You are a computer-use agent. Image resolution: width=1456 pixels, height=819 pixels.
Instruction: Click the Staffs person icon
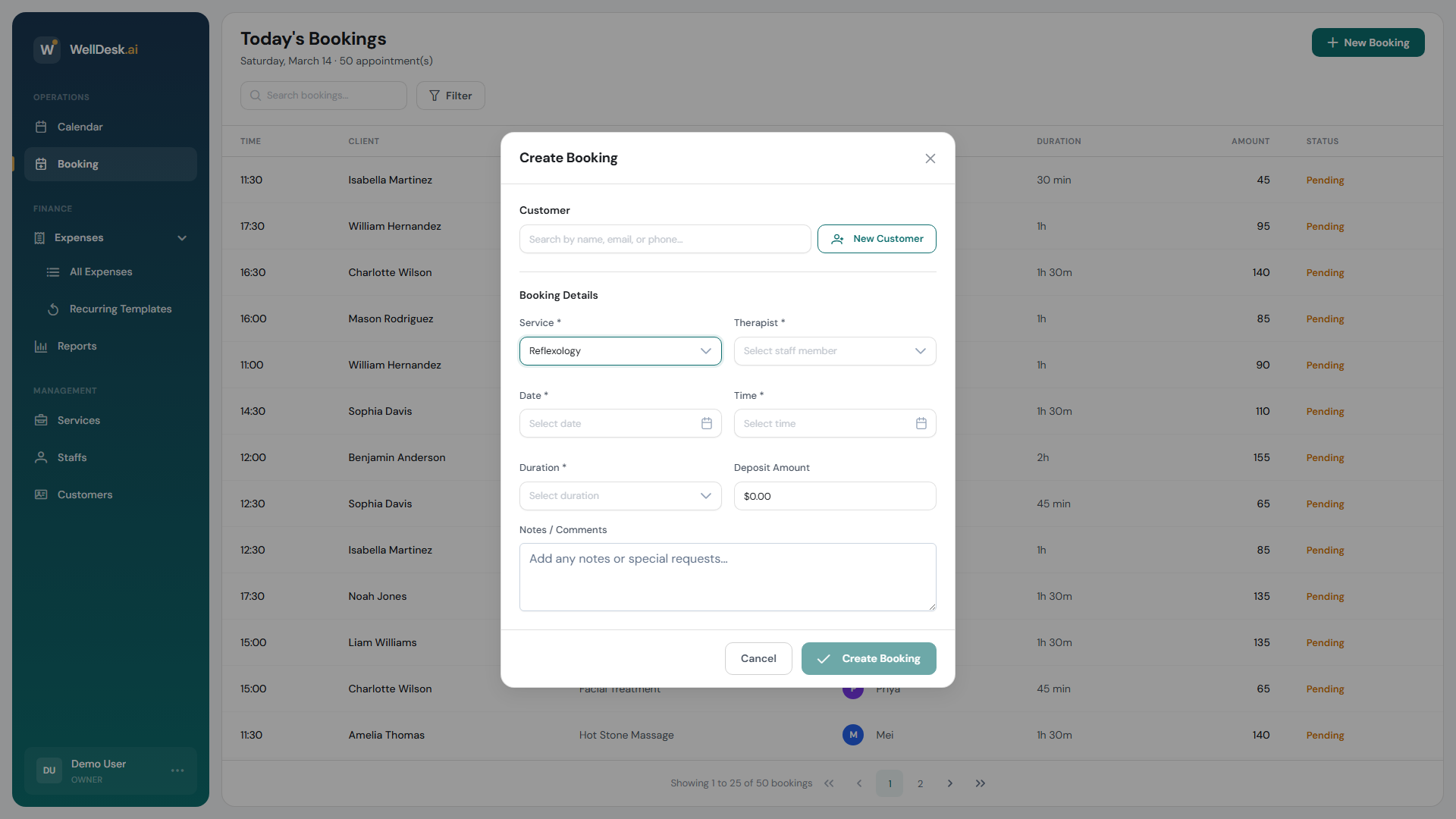tap(42, 457)
